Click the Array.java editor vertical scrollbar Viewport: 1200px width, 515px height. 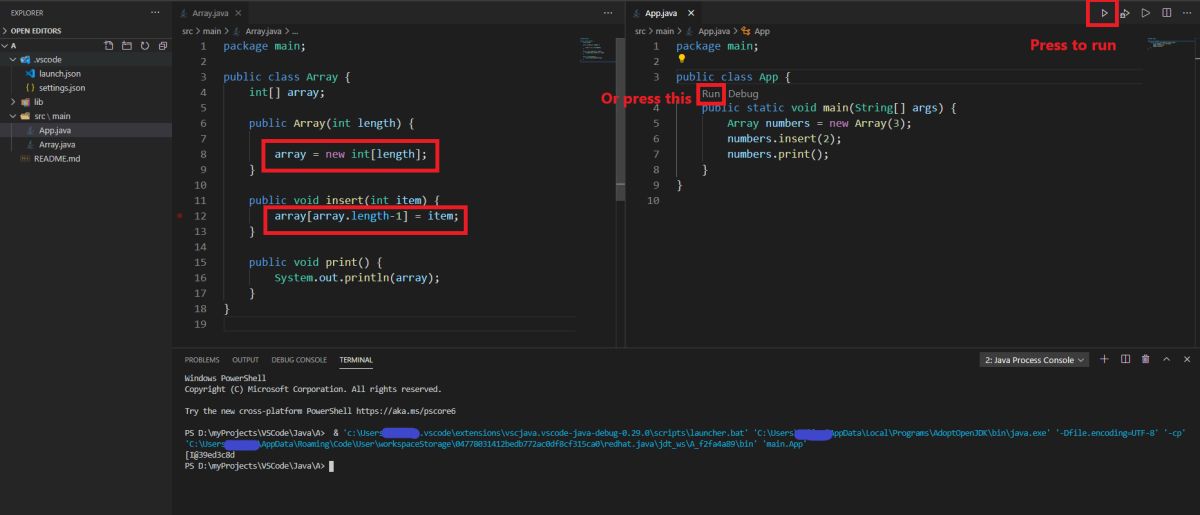tap(620, 120)
